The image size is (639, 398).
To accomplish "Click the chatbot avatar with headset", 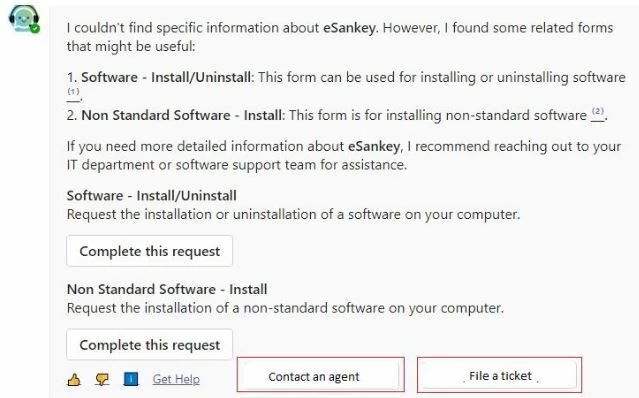I will pos(24,19).
